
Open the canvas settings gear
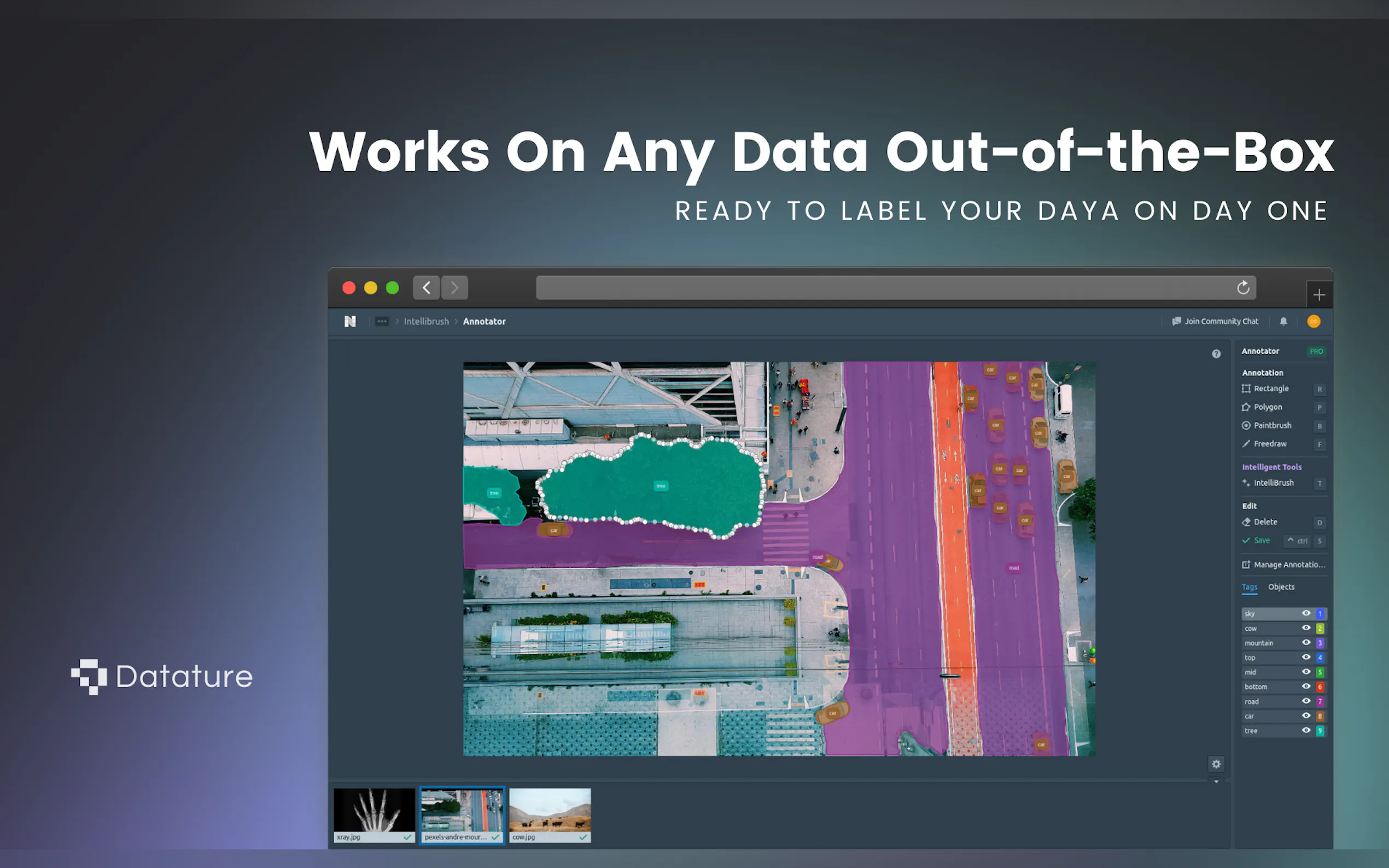pos(1216,764)
